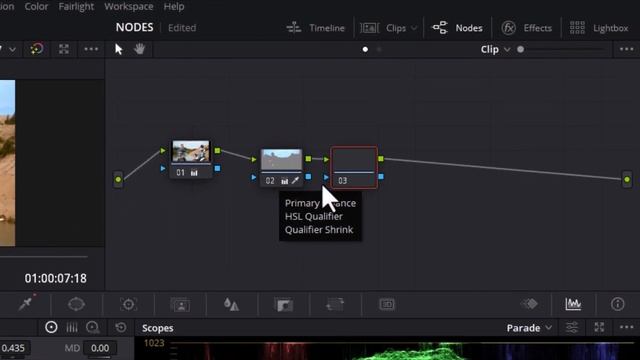Select the hand pan tool
The image size is (640, 360).
(140, 49)
